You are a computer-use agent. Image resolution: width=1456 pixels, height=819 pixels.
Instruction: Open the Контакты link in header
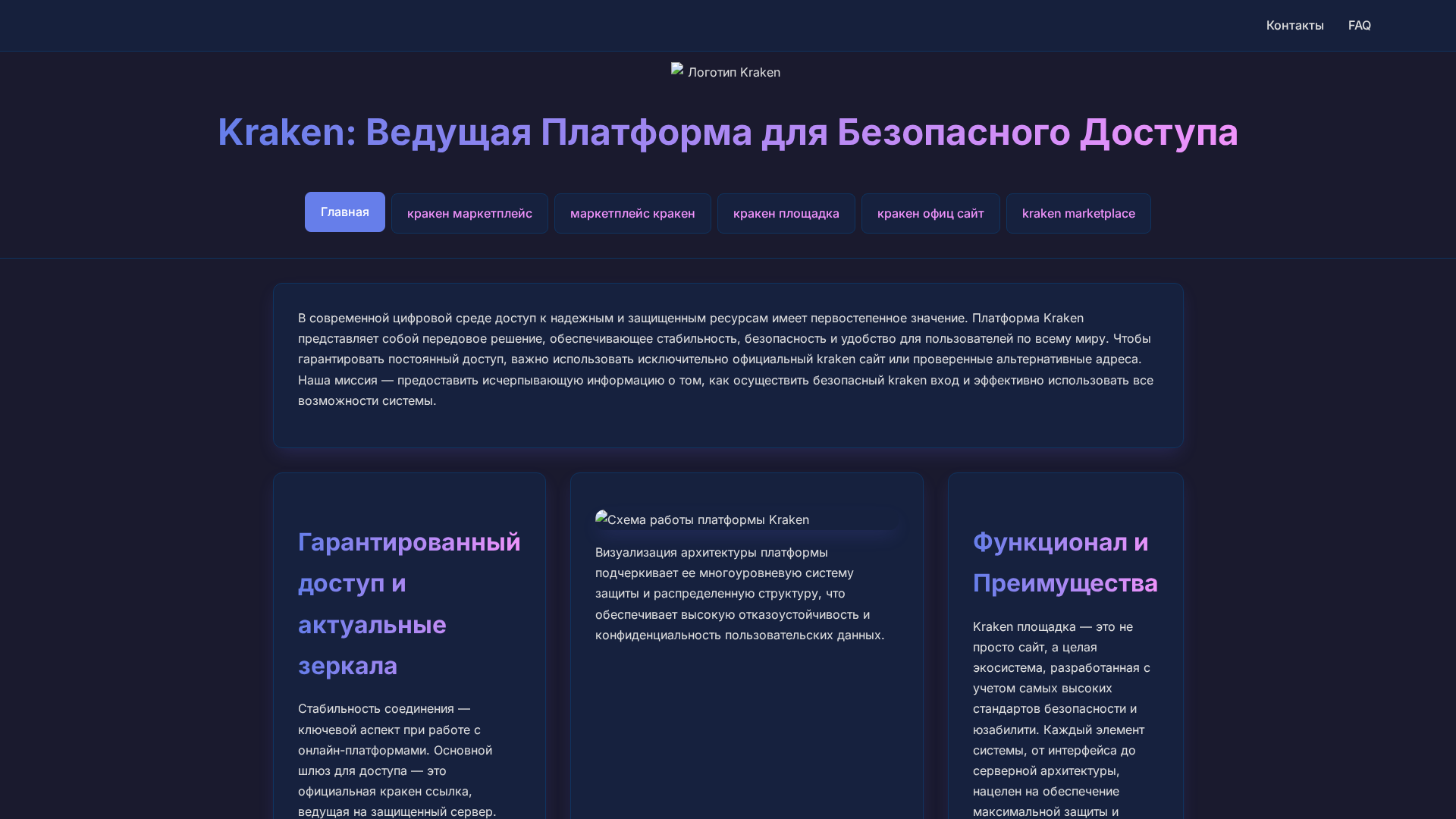tap(1294, 25)
